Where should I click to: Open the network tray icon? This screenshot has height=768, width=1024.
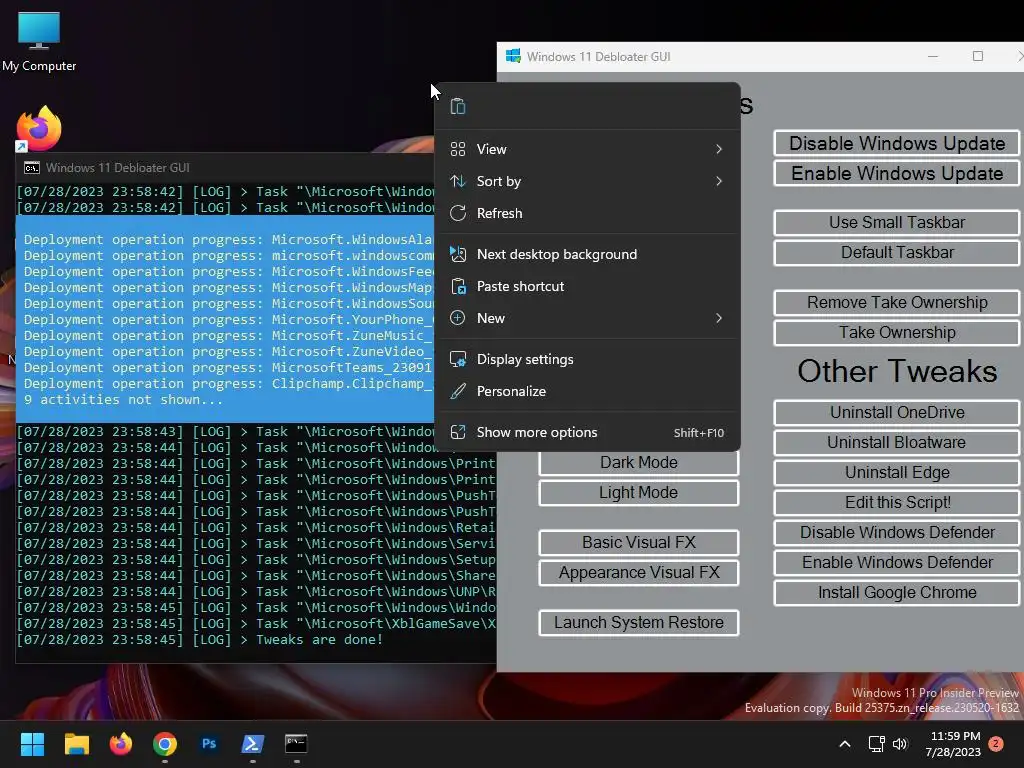tap(876, 744)
